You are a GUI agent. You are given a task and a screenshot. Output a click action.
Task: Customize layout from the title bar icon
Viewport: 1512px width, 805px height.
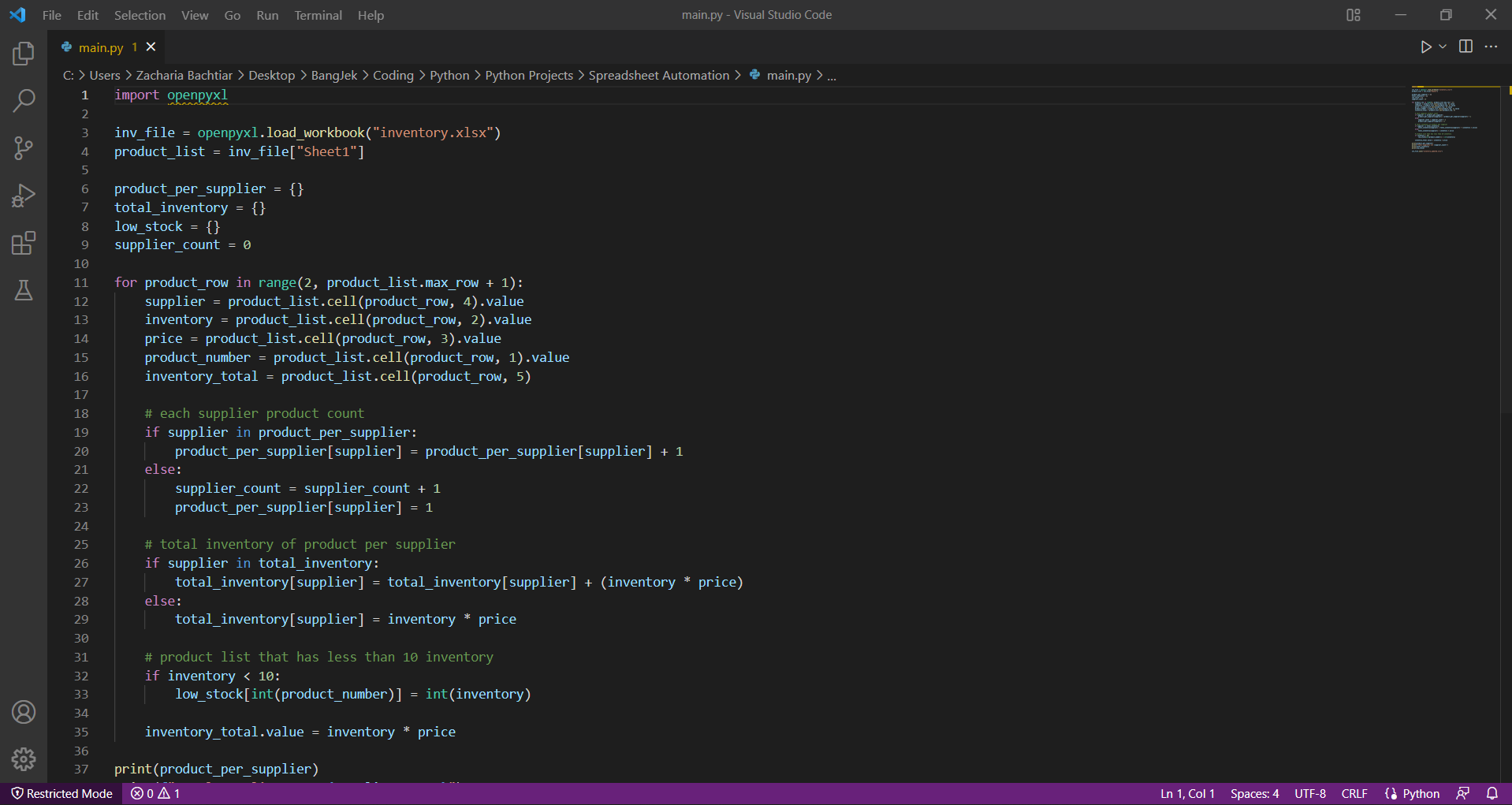point(1354,15)
